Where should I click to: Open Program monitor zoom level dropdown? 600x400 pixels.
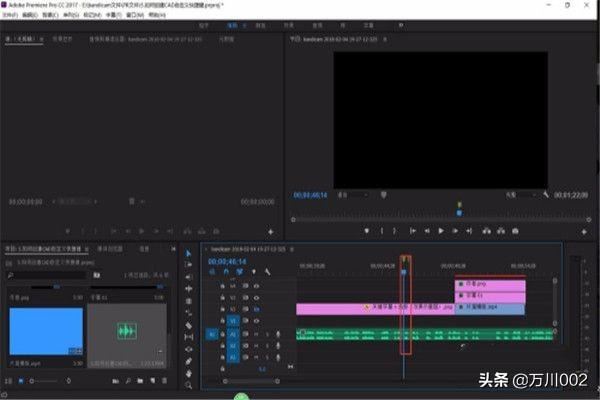pyautogui.click(x=353, y=195)
